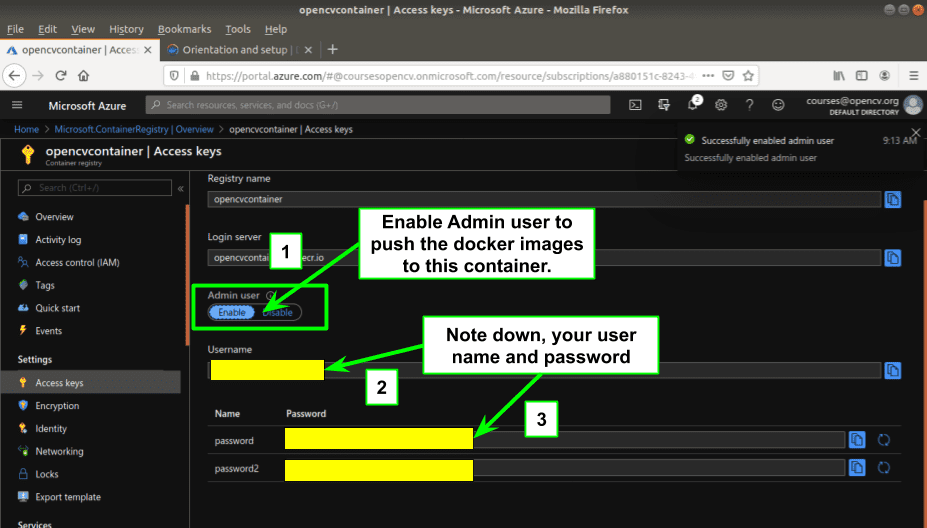Open the Bookmarks menu
927x528 pixels.
click(184, 29)
